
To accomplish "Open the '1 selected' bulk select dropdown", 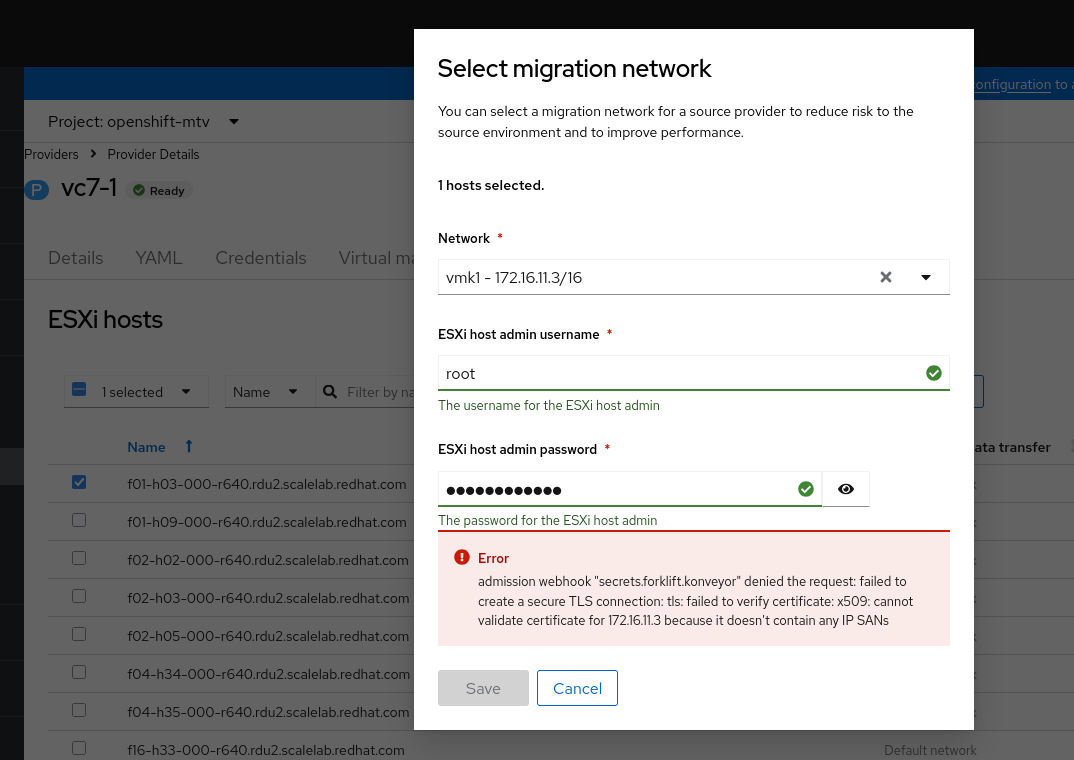I will (x=186, y=392).
